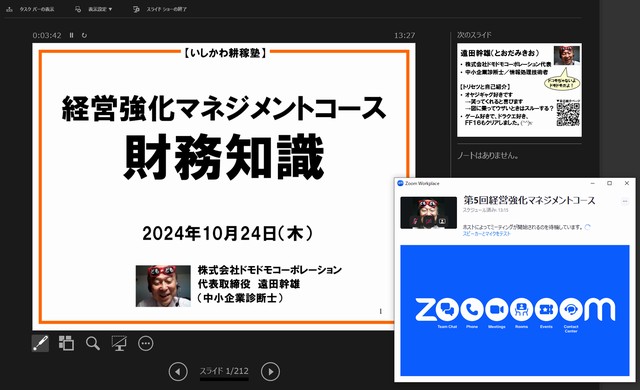Screen dimensions: 640x390
Task: Click the 次のスライド label
Action: point(474,35)
